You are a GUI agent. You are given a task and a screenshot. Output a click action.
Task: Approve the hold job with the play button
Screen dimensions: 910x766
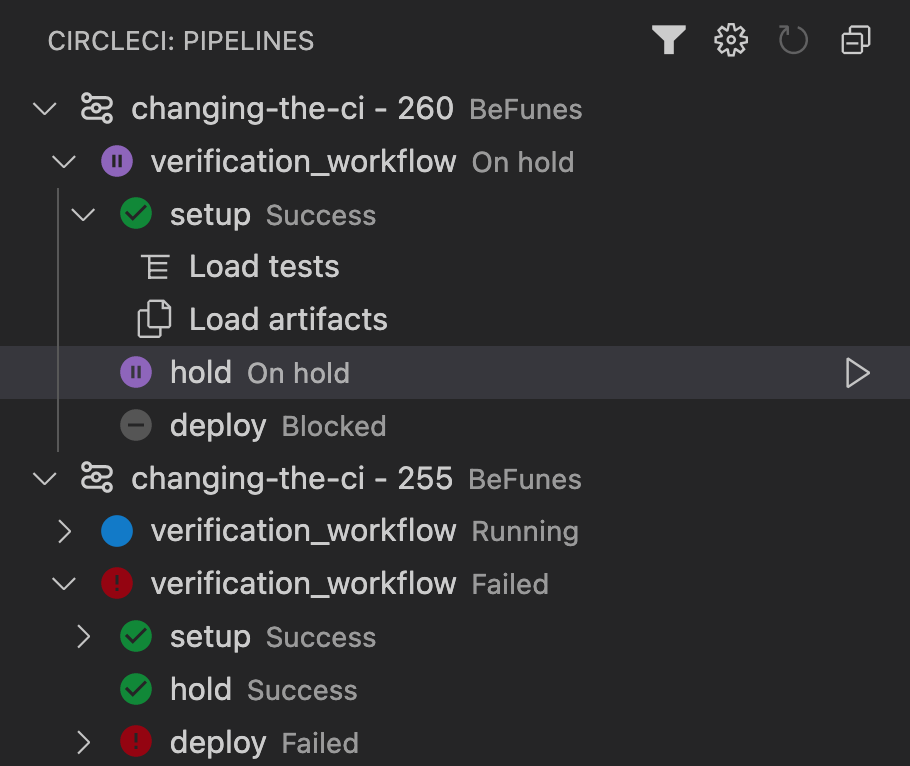[857, 372]
